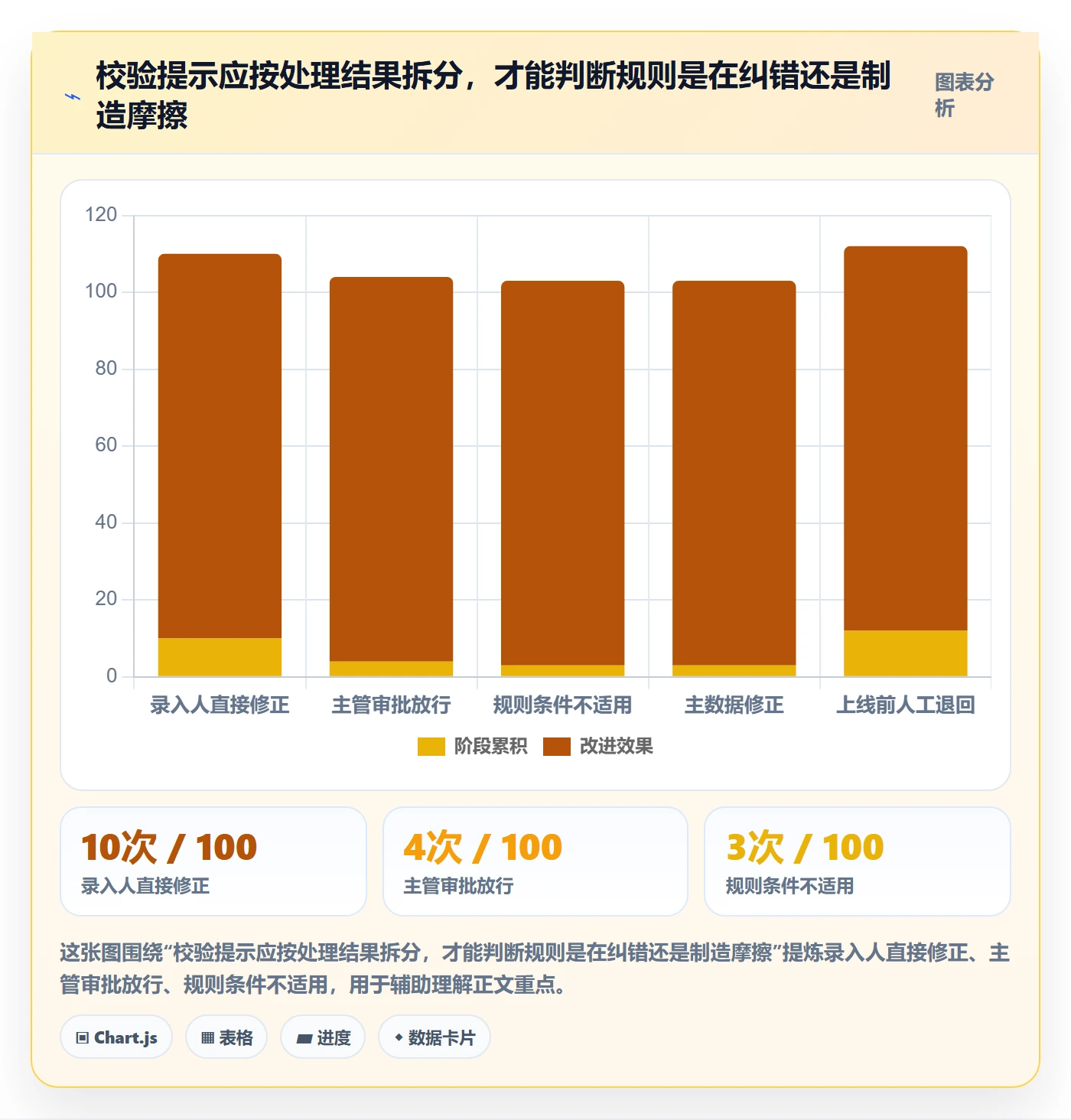Click the 阶段累积 legend label
The width and height of the screenshot is (1071, 1120).
point(490,747)
